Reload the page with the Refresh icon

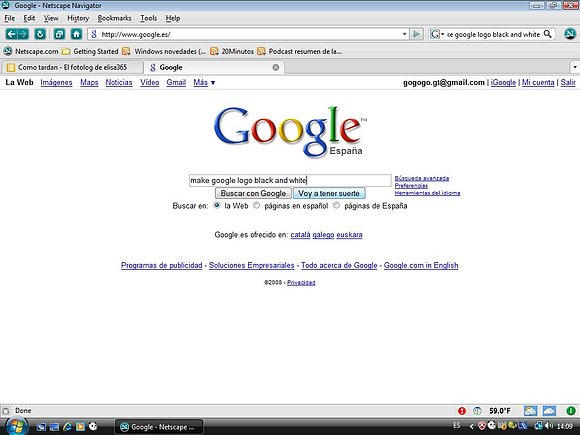tap(40, 34)
